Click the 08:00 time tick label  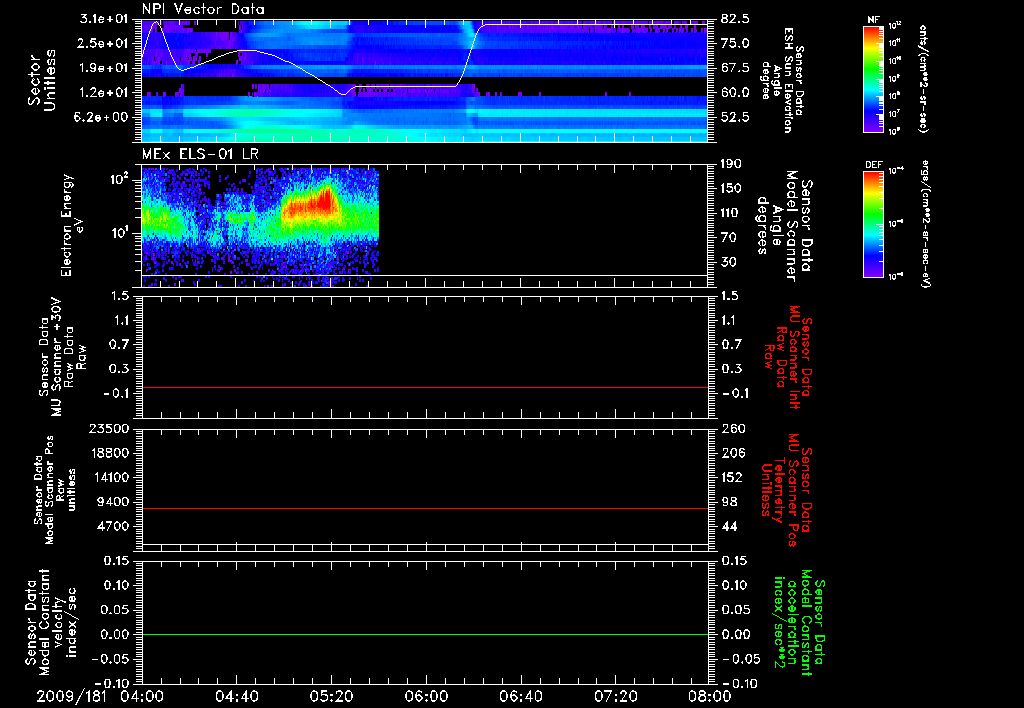(710, 696)
